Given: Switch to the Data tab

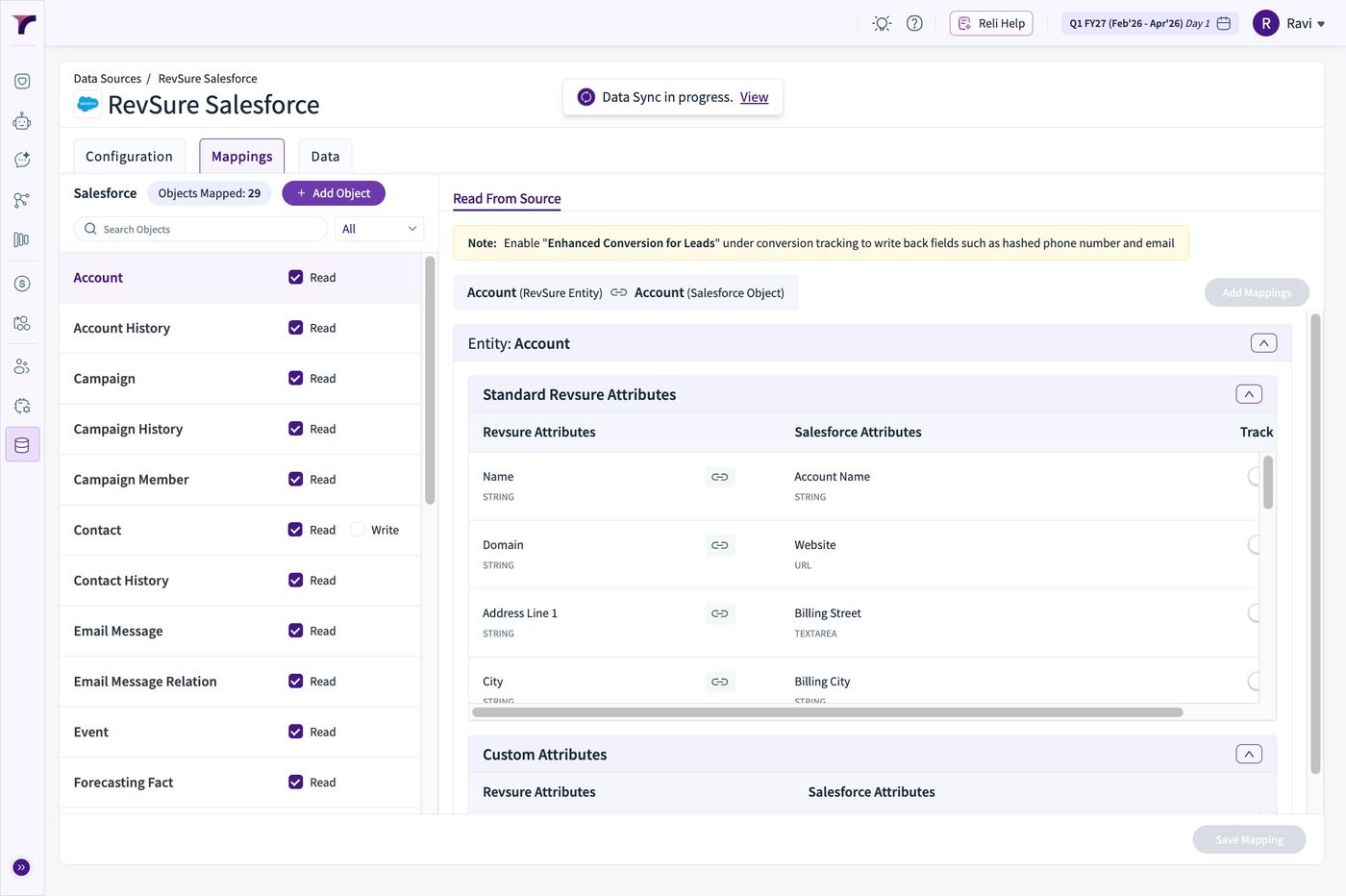Looking at the screenshot, I should click(325, 157).
